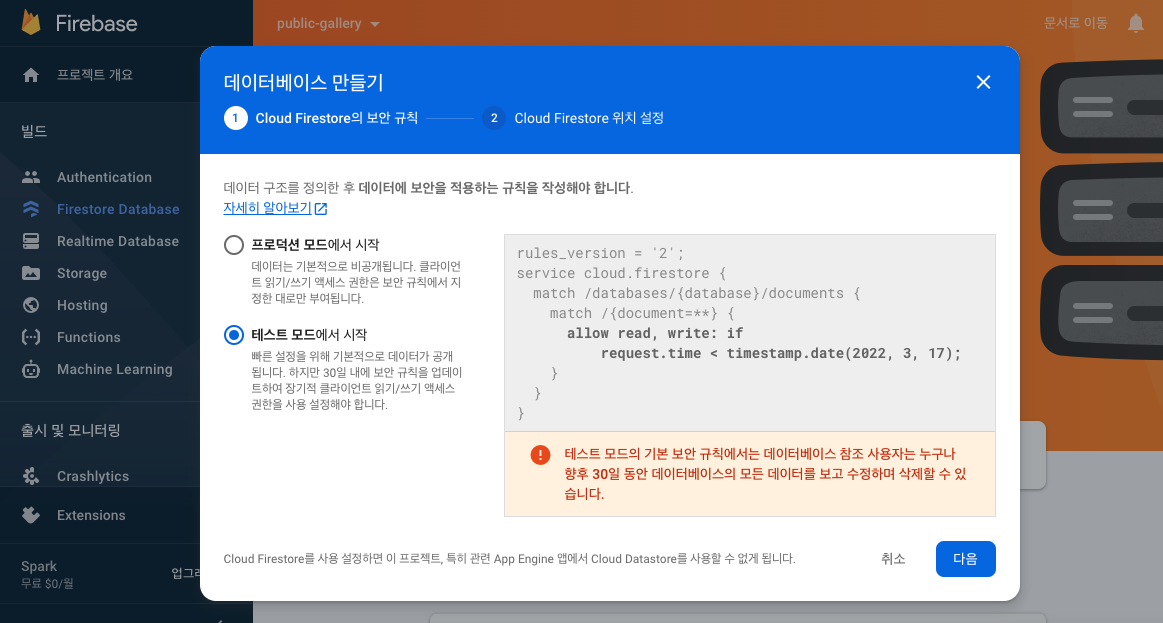This screenshot has width=1163, height=623.
Task: Click the Crashlytics bug icon
Action: tap(31, 476)
